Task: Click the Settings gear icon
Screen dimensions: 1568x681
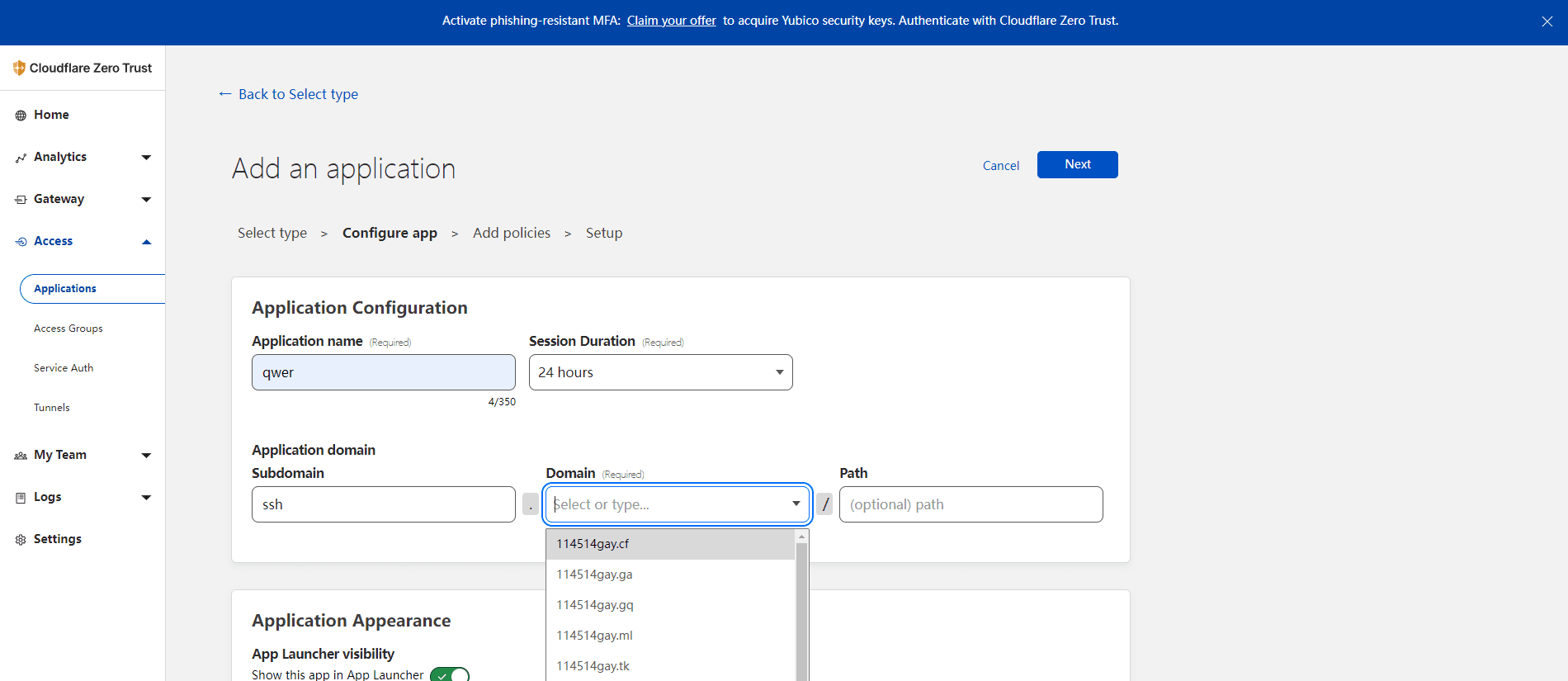Action: (21, 540)
